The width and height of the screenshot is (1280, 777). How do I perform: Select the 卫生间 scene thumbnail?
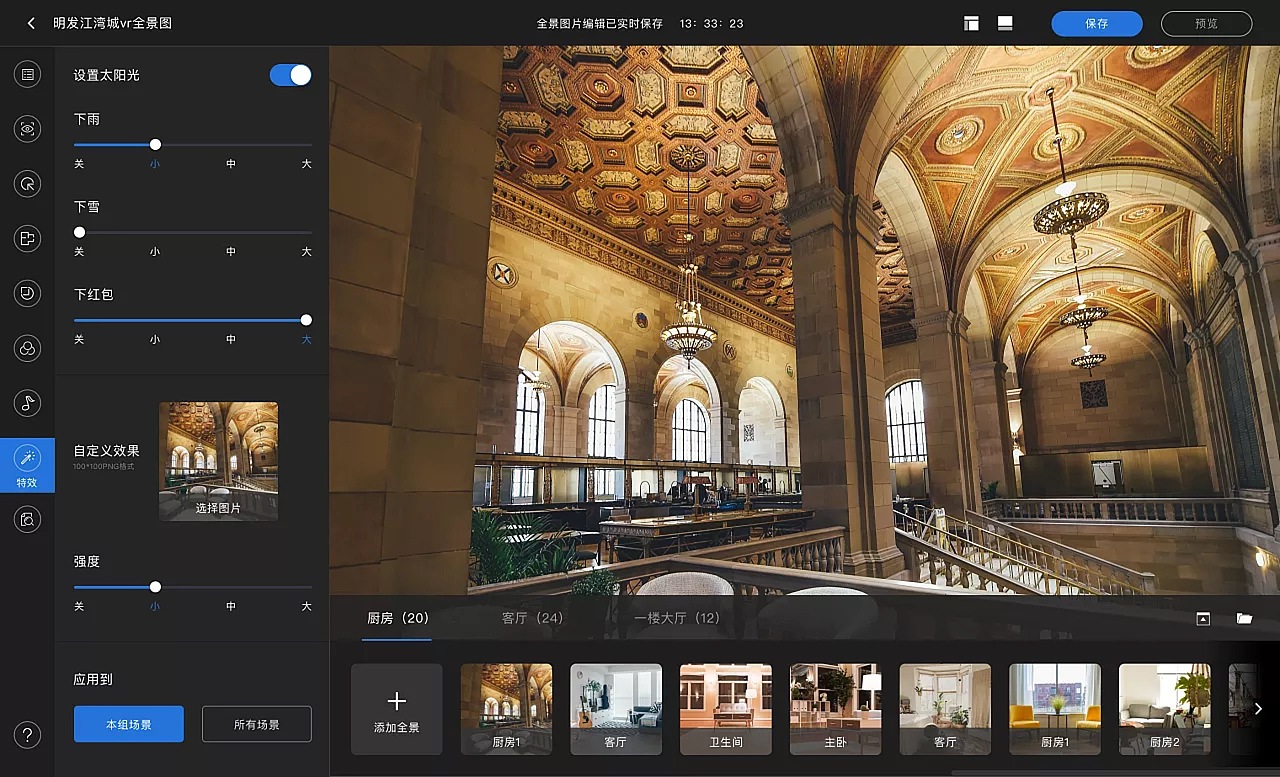(726, 709)
